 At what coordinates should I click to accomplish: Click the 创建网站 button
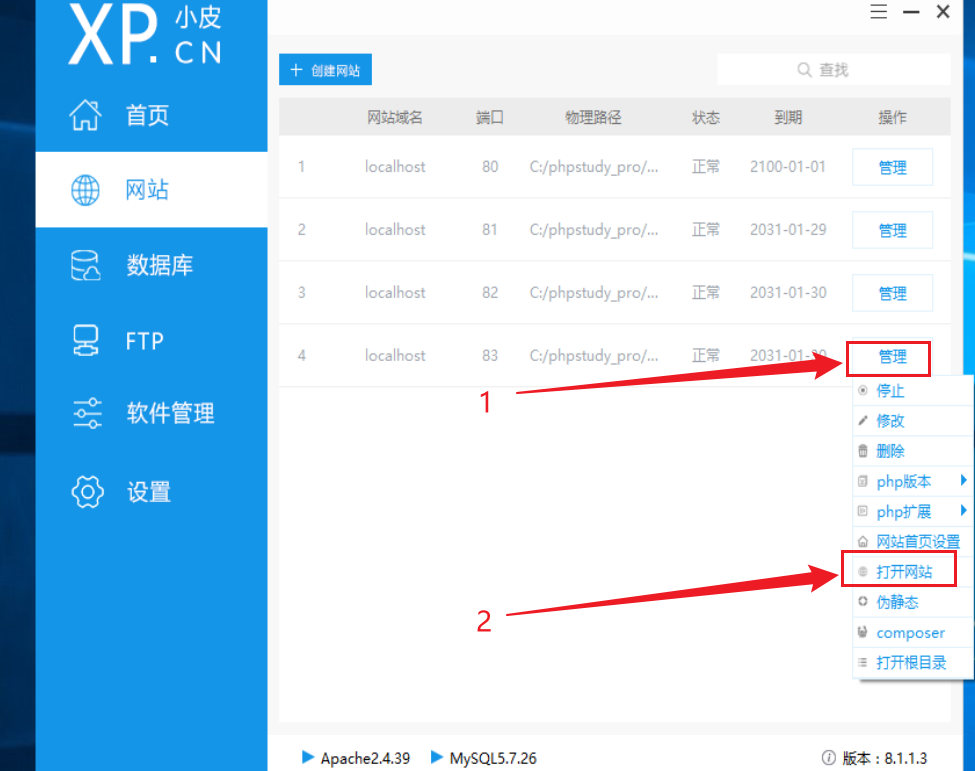[325, 70]
